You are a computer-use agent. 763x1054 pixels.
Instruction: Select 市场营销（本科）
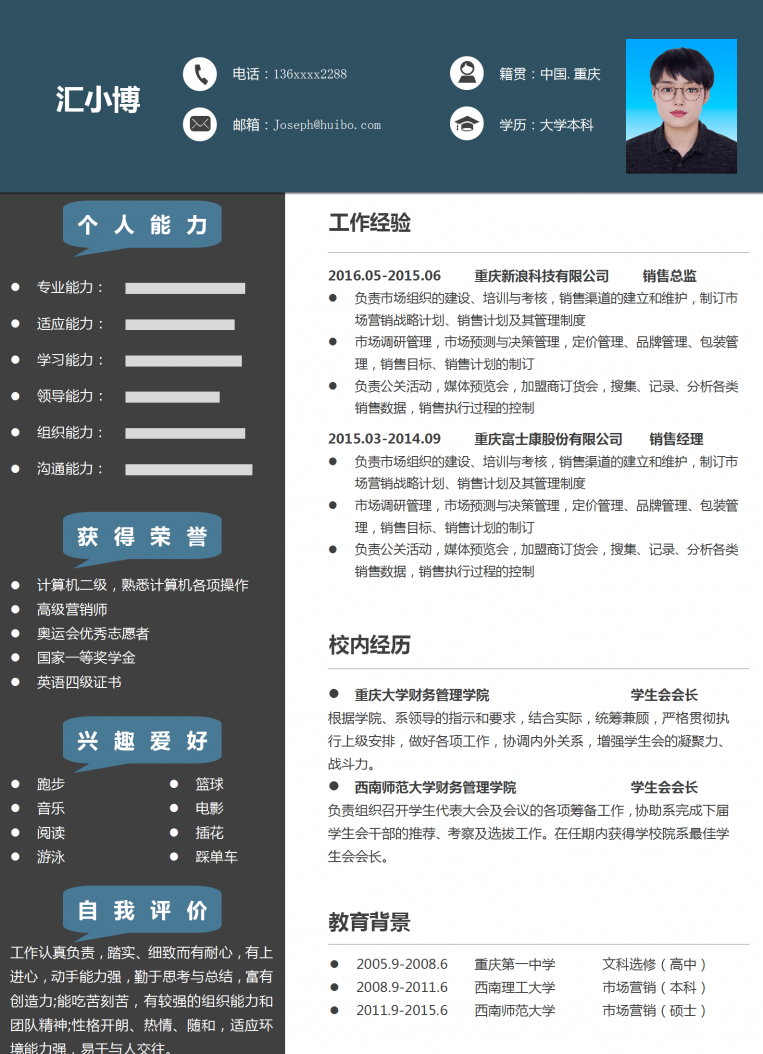(654, 987)
